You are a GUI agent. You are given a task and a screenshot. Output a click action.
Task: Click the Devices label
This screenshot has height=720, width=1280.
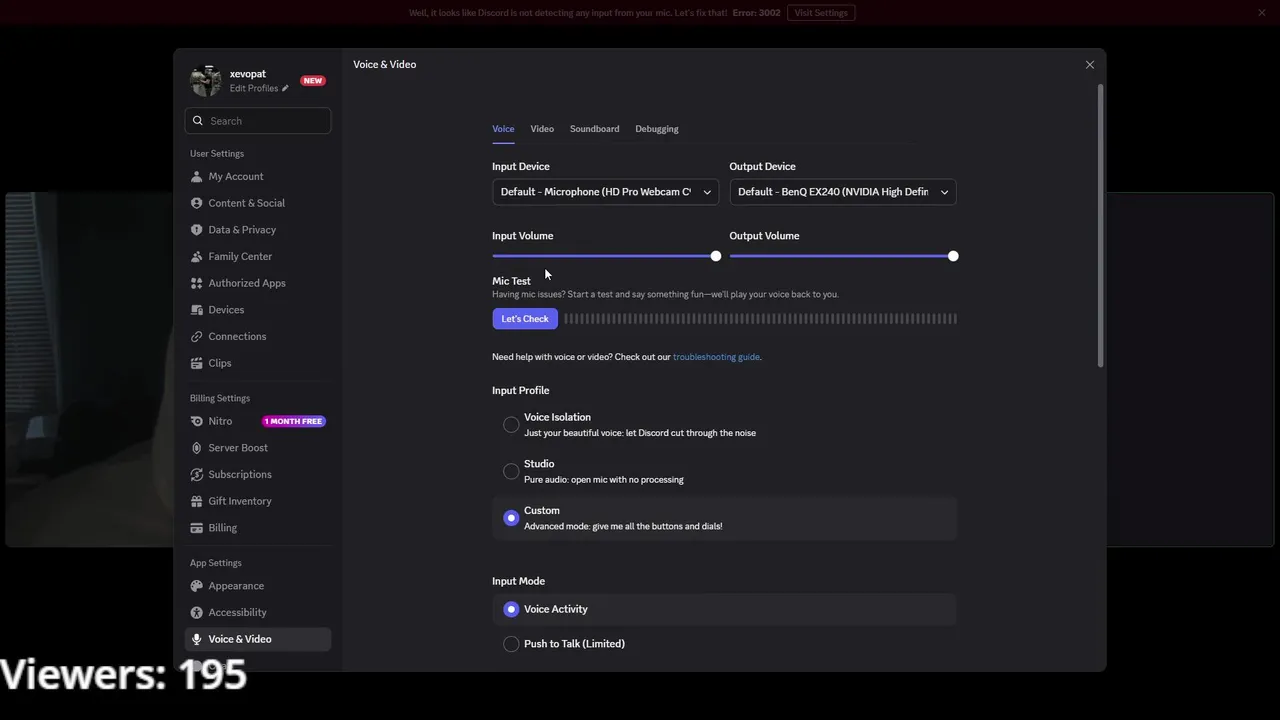click(226, 310)
